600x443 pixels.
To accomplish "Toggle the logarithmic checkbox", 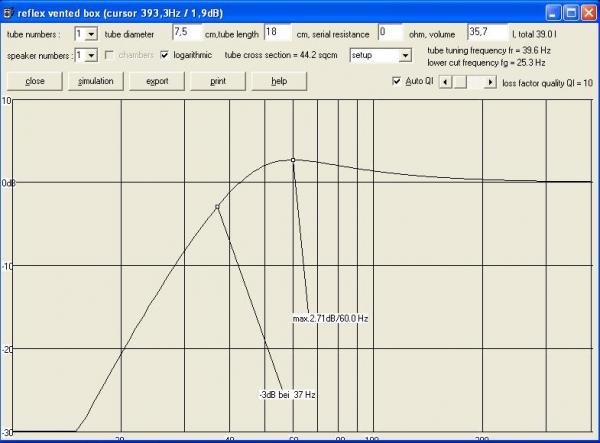I will (x=165, y=55).
